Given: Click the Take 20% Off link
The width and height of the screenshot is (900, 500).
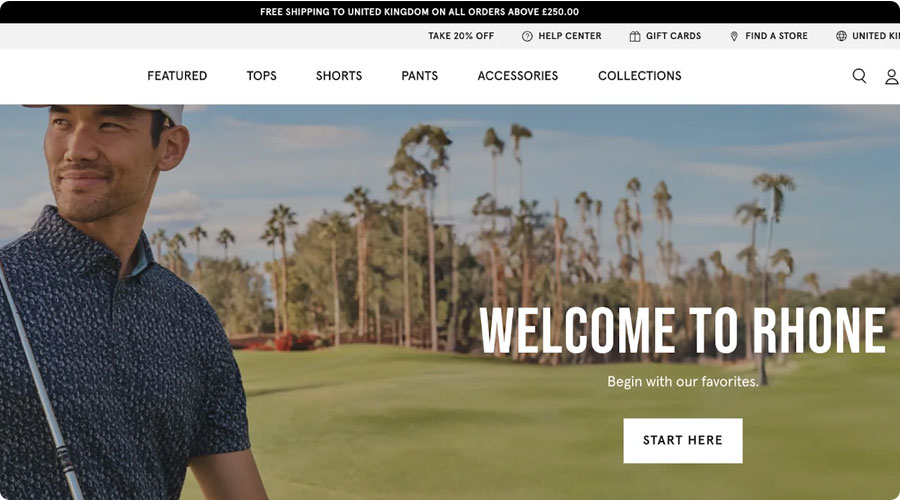Looking at the screenshot, I should pos(461,36).
